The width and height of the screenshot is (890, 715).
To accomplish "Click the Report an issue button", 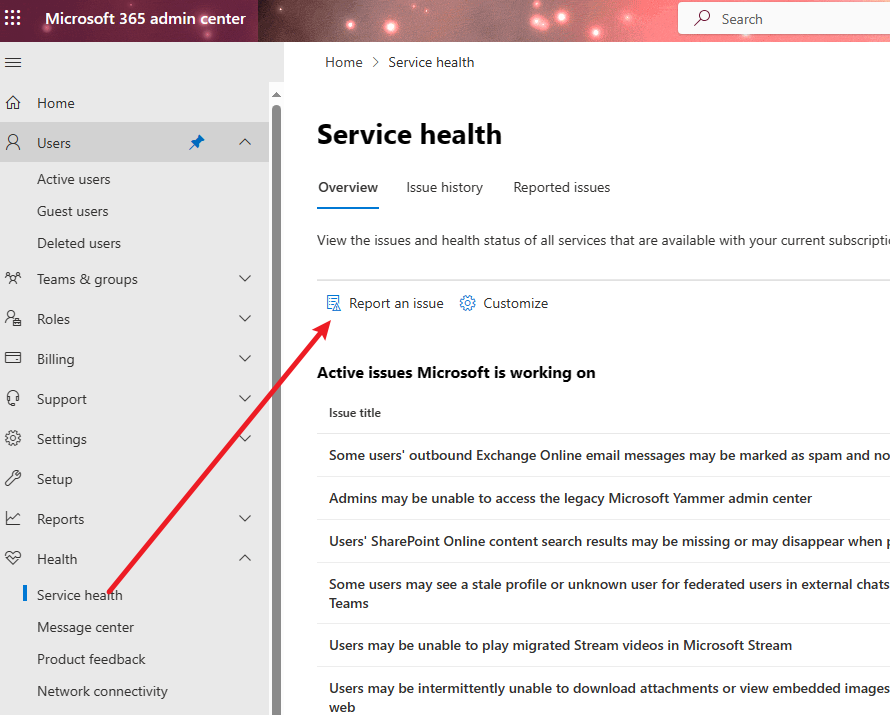I will click(x=385, y=303).
